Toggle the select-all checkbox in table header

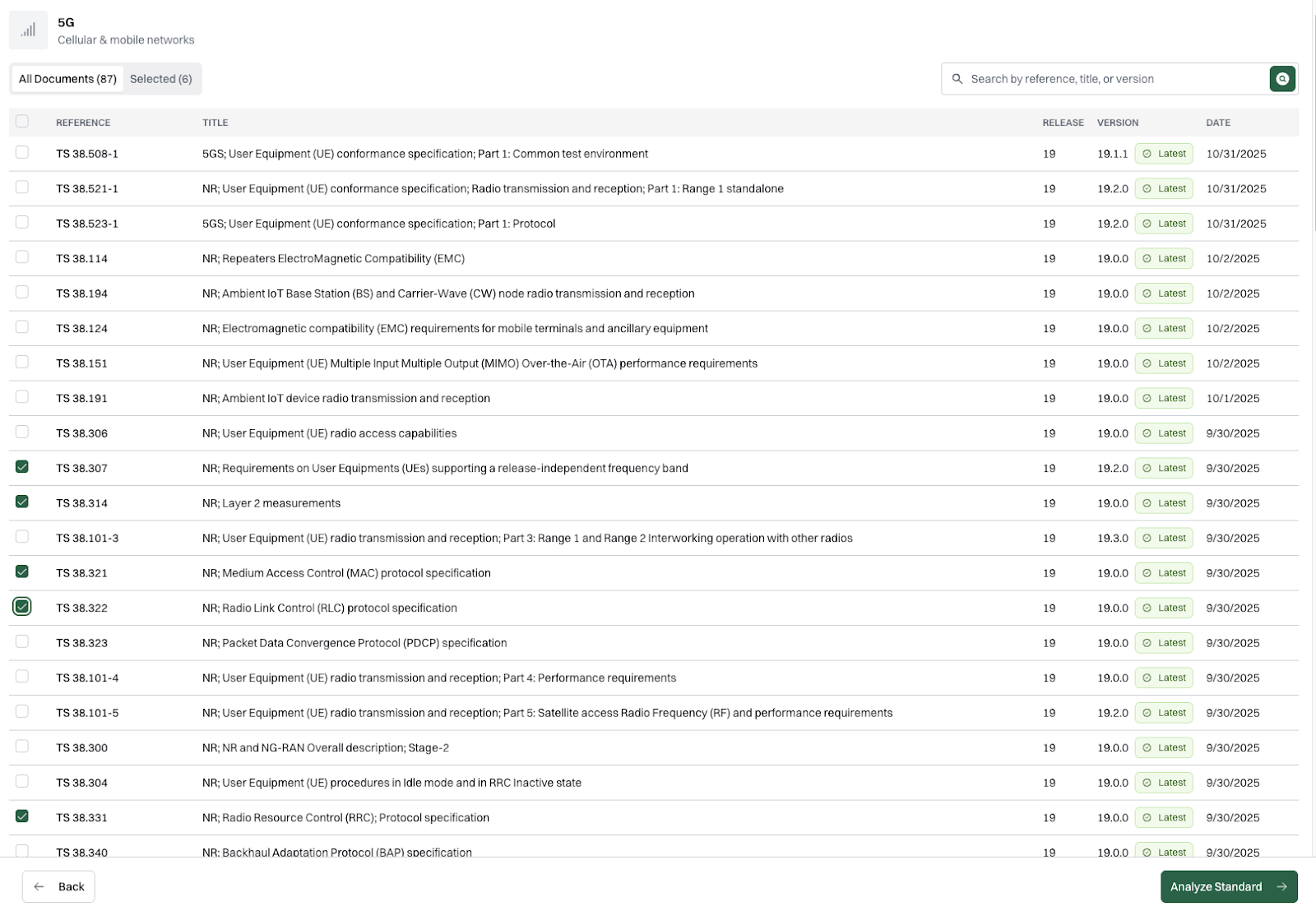point(22,121)
